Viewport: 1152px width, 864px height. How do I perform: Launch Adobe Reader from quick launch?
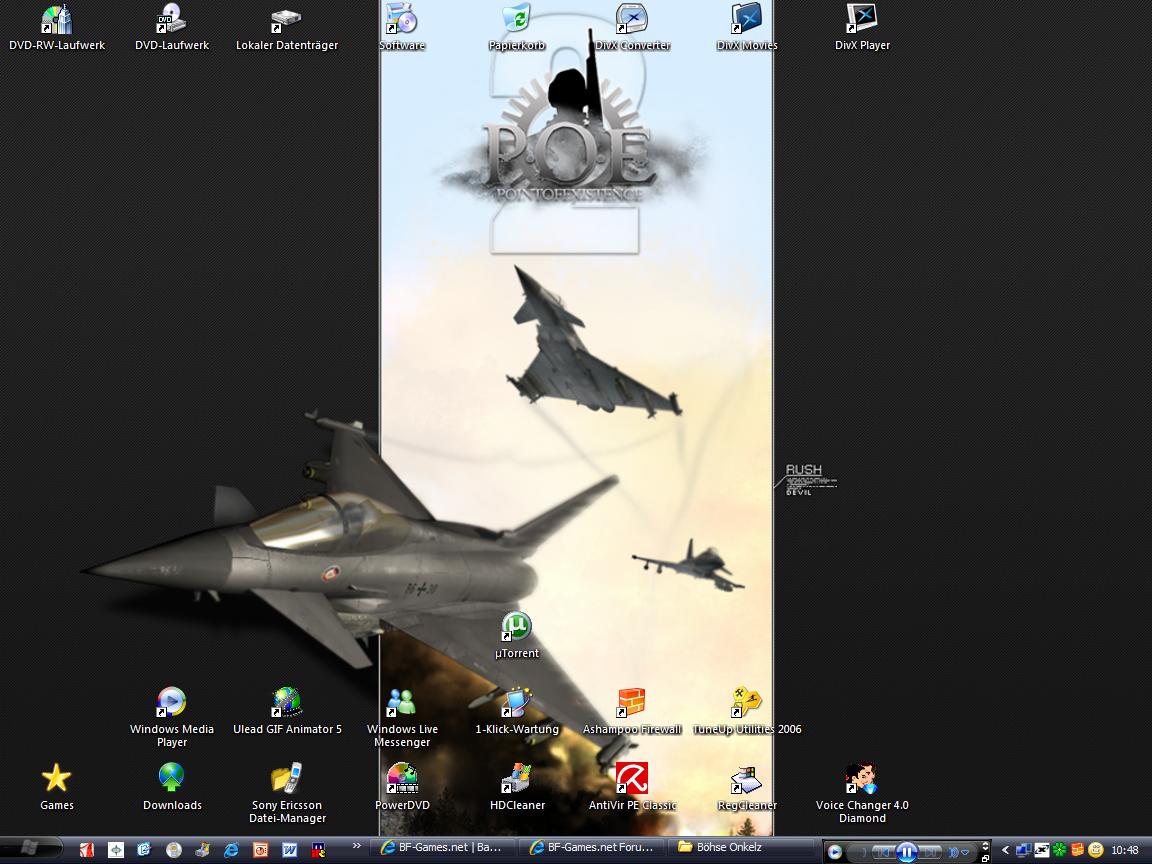(x=87, y=850)
